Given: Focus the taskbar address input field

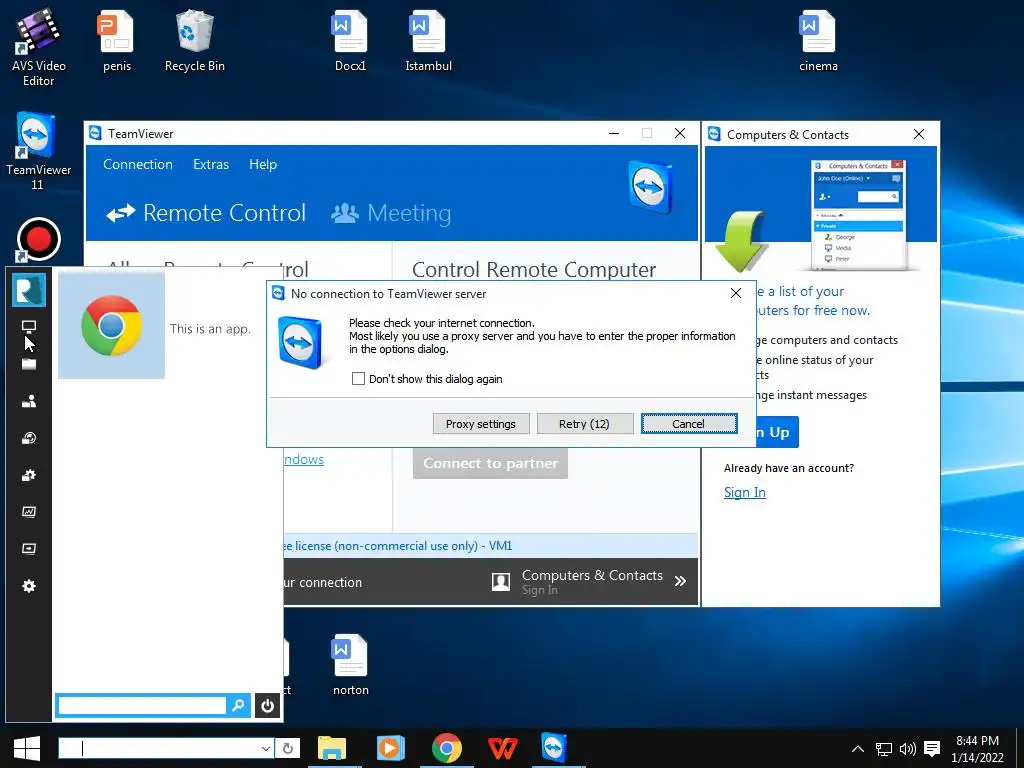Looking at the screenshot, I should click(159, 748).
